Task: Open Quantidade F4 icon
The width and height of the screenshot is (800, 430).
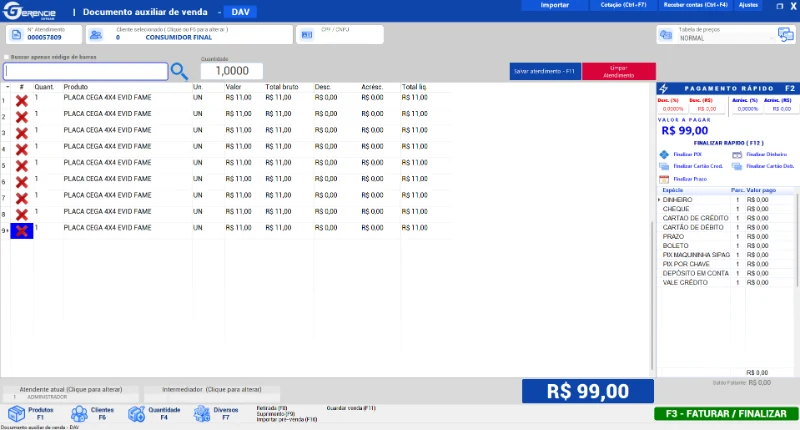Action: point(137,414)
